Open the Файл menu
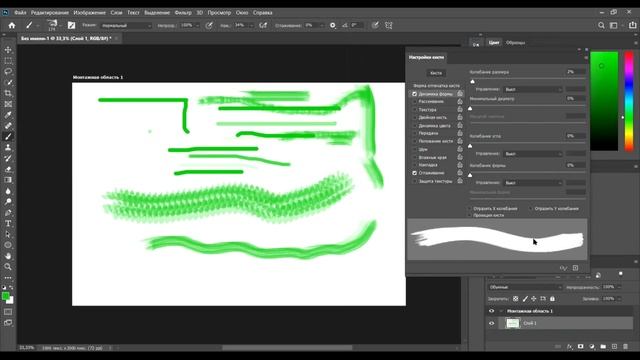 pyautogui.click(x=20, y=13)
